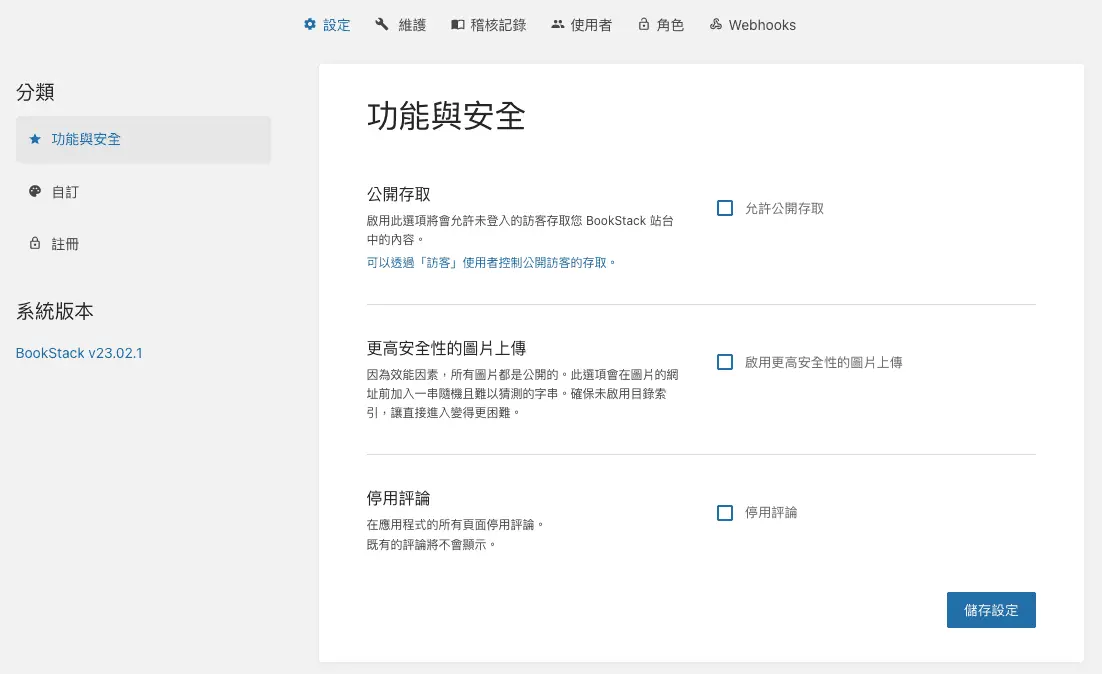Viewport: 1102px width, 674px height.
Task: Enable the 停用評論 checkbox
Action: point(724,513)
